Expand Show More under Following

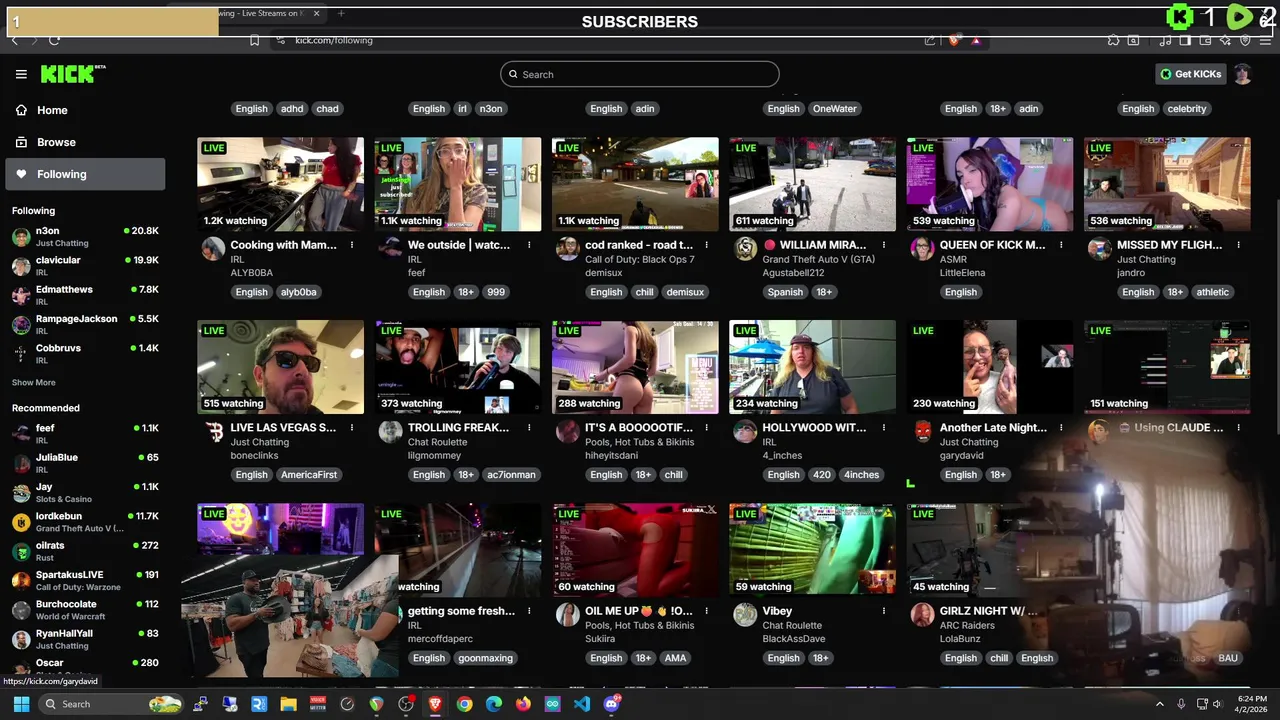(x=34, y=383)
